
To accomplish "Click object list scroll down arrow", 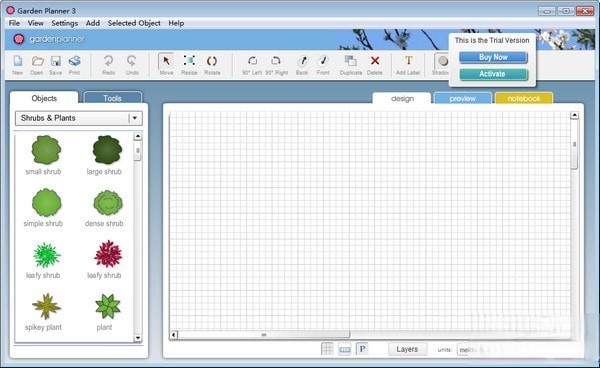I will click(138, 338).
